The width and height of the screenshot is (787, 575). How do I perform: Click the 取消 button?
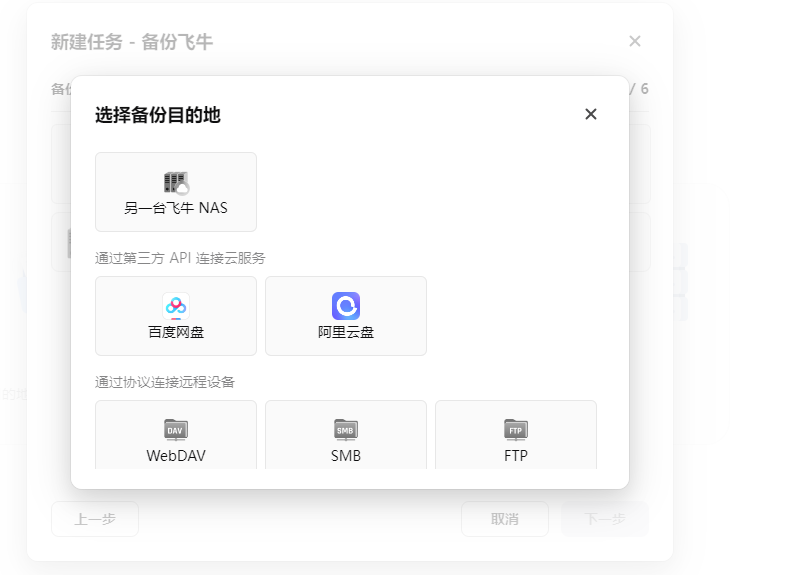point(504,519)
